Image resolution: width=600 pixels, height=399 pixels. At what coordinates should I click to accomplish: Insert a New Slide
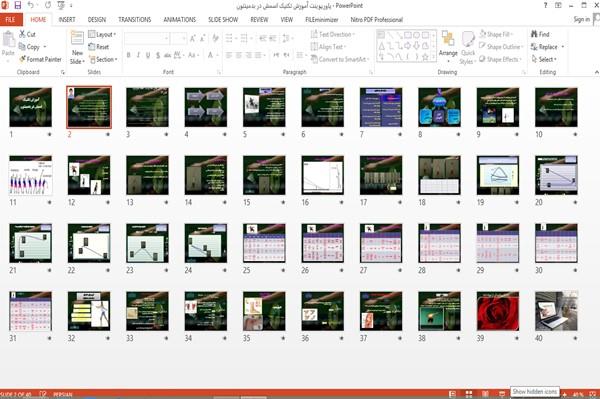(77, 47)
